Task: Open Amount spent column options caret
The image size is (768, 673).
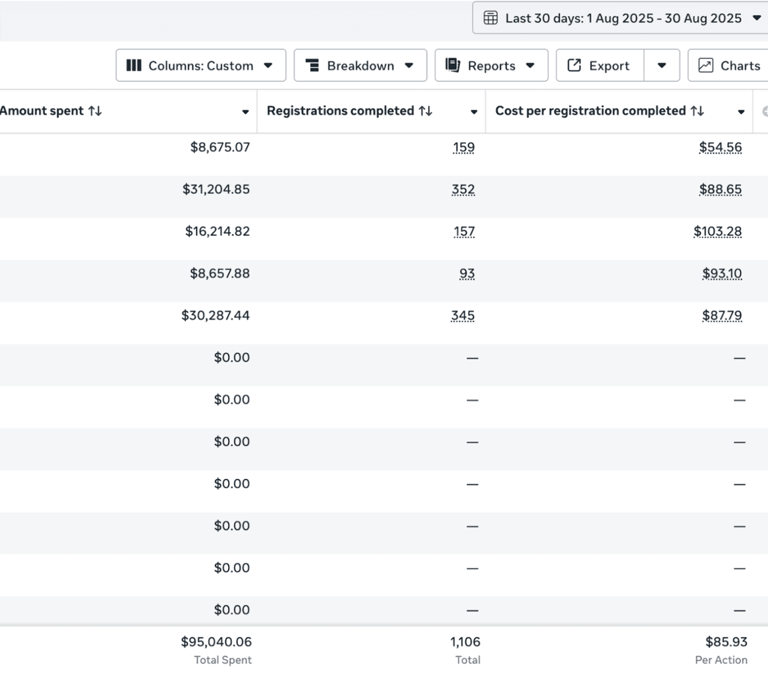Action: pos(245,112)
